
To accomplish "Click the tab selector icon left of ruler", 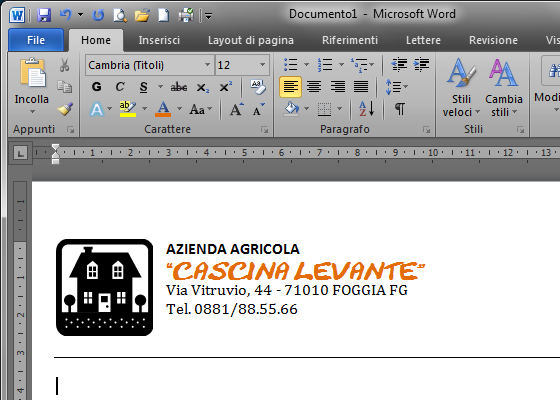I will (x=20, y=154).
